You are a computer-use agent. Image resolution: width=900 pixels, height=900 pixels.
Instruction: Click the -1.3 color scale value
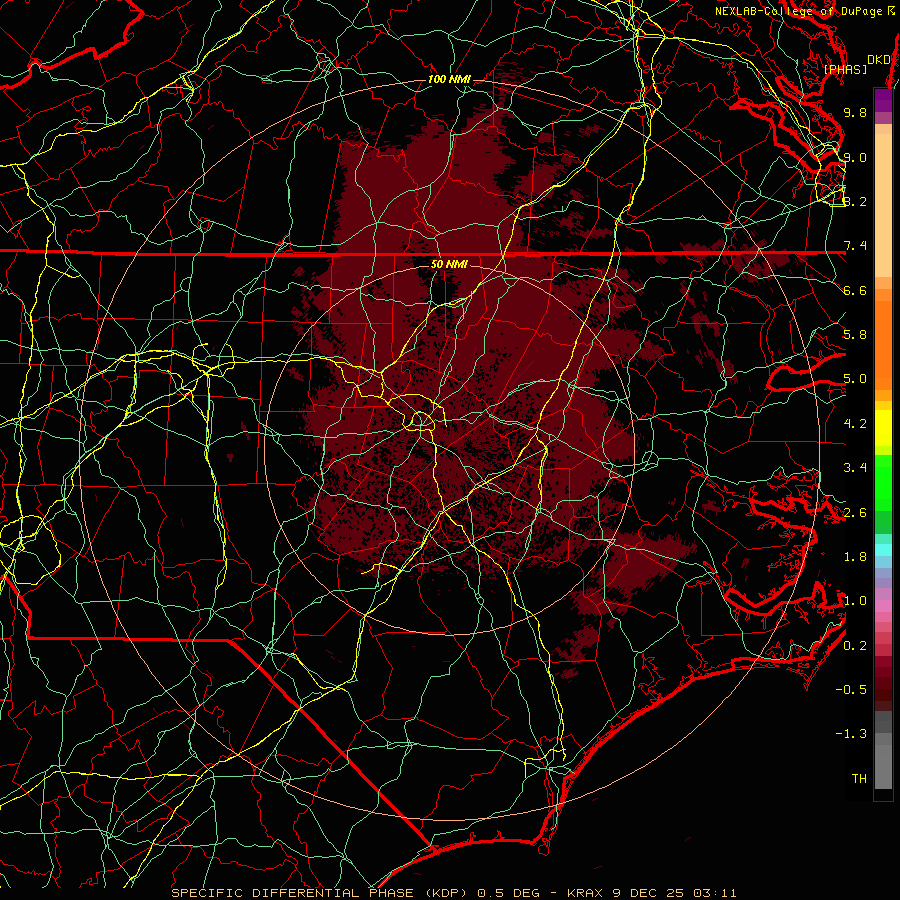[851, 734]
